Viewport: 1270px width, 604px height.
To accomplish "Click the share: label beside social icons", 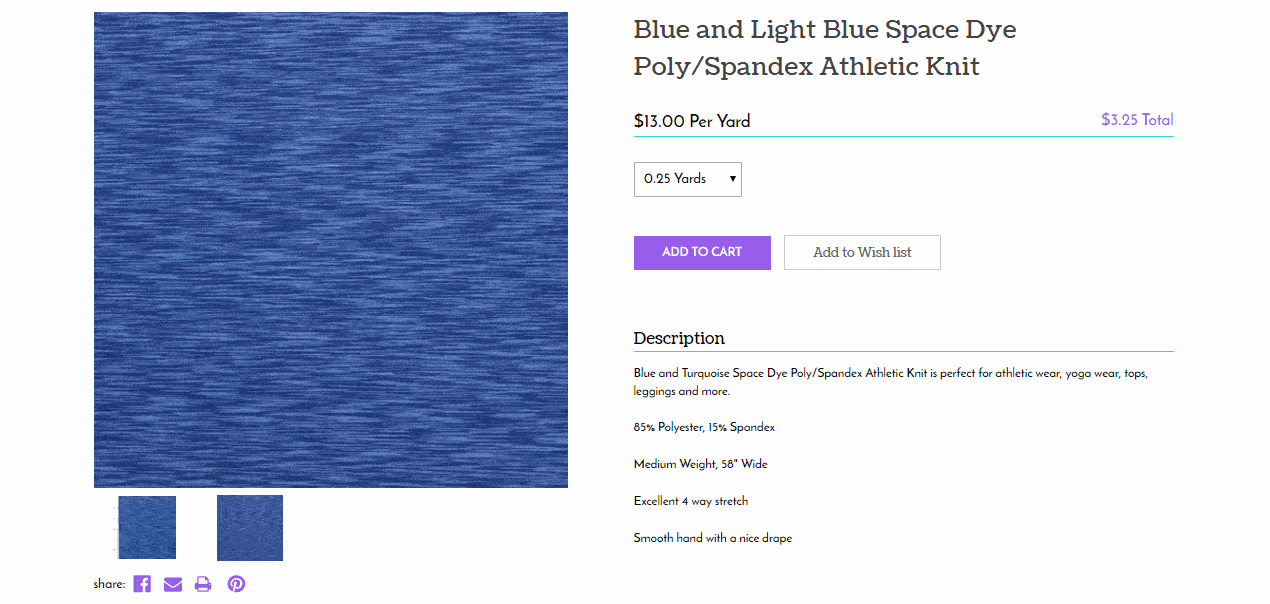I will click(109, 584).
